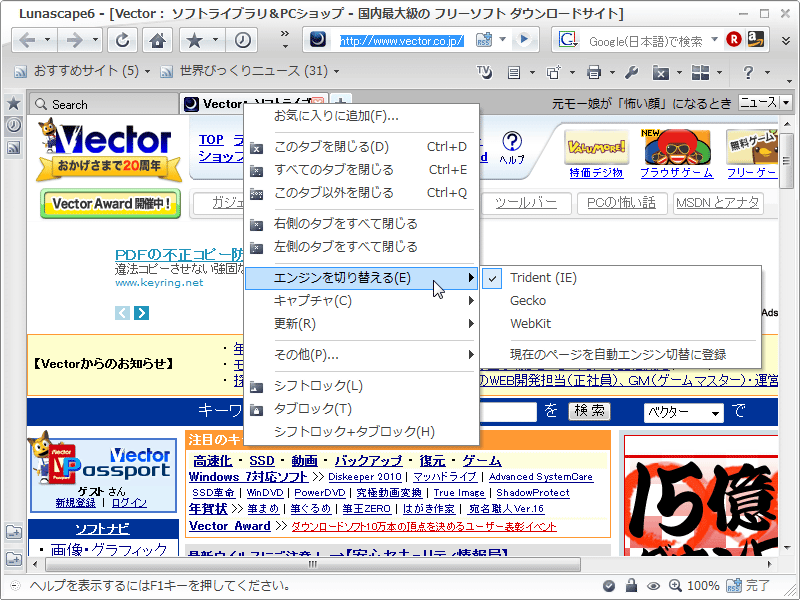Screen dimensions: 800x600
Task: Switch engine to Gecko
Action: pos(621,301)
